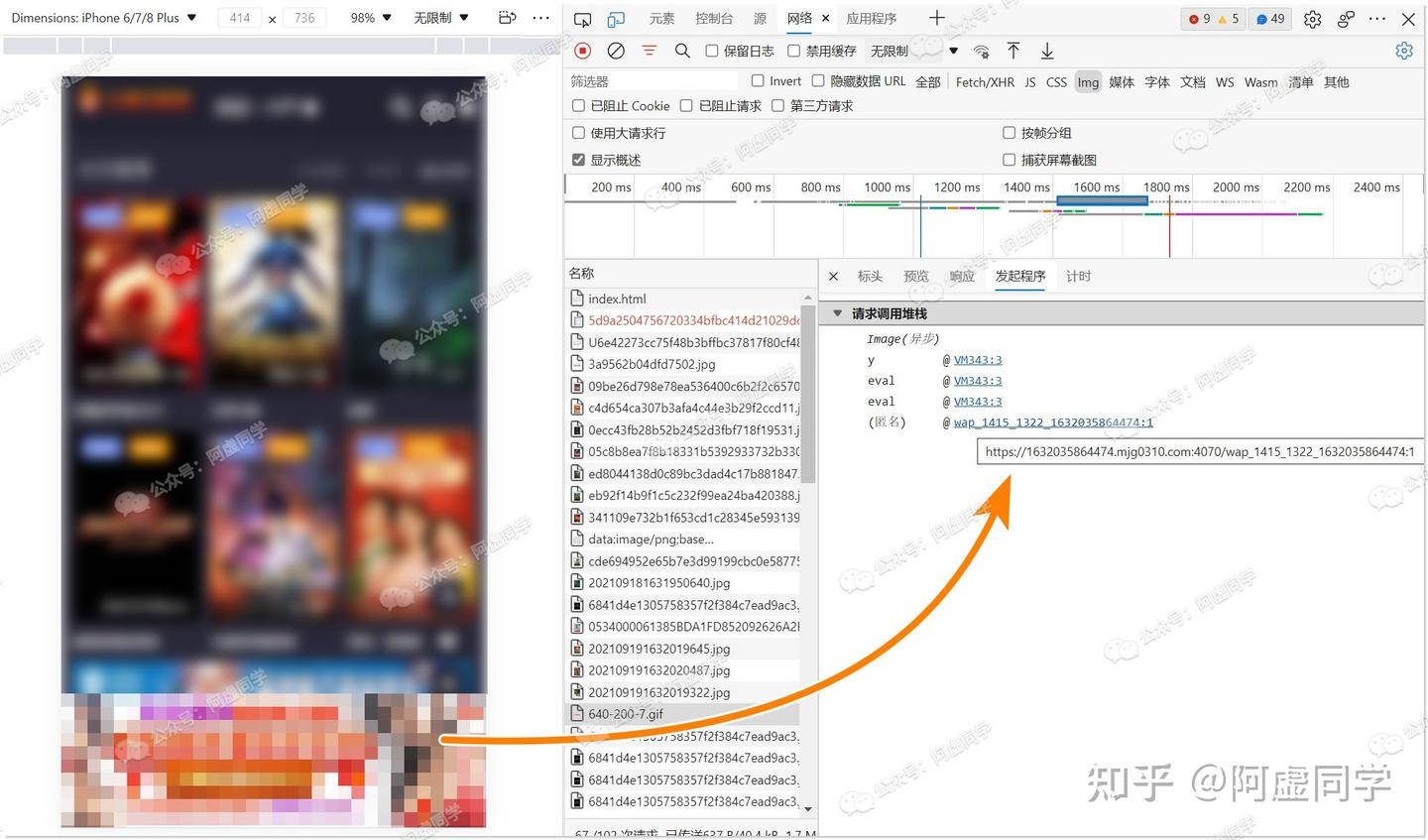Clear the network log
The width and height of the screenshot is (1428, 840).
[x=616, y=51]
